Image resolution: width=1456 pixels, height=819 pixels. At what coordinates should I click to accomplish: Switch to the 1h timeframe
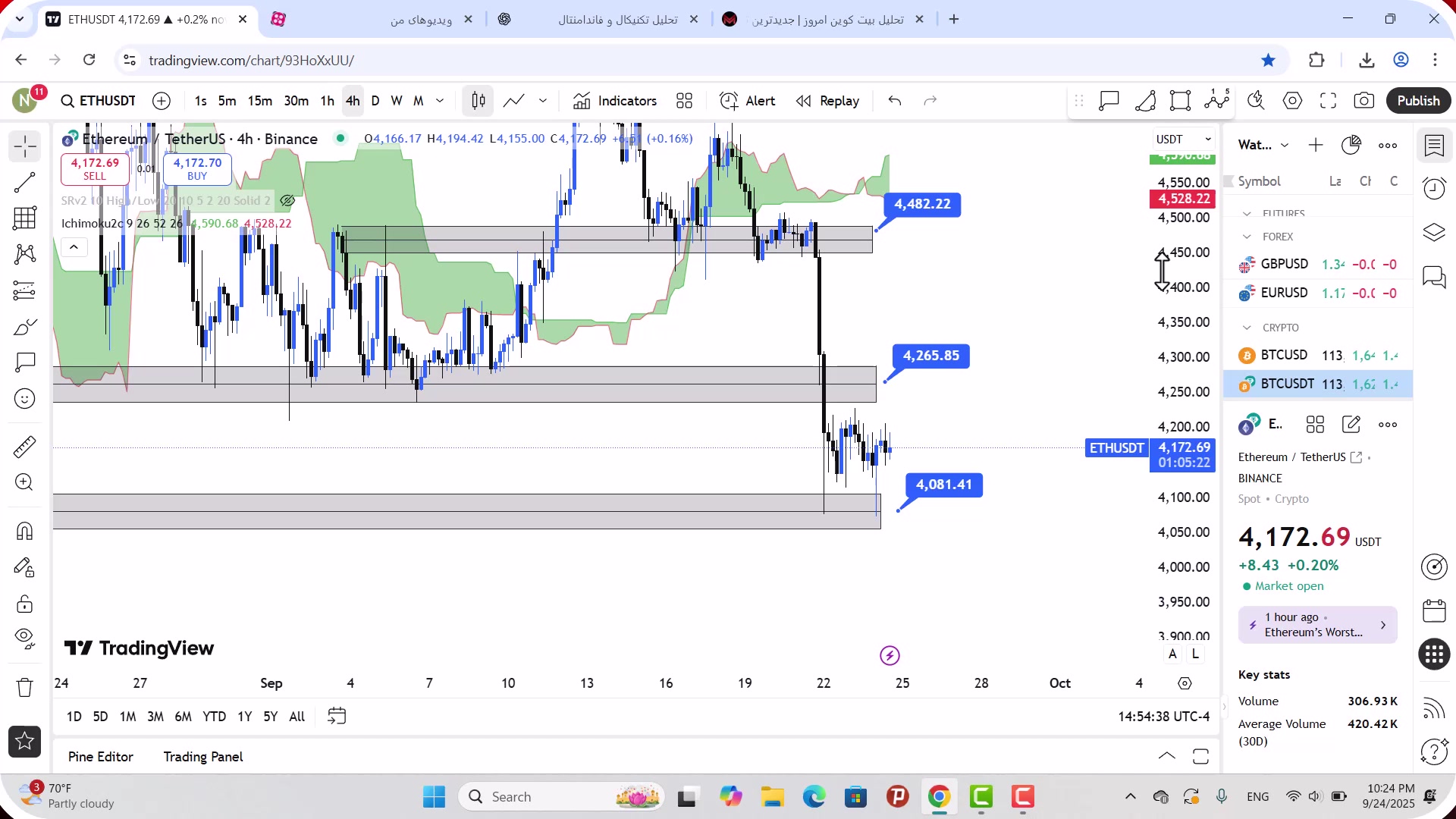click(x=327, y=101)
